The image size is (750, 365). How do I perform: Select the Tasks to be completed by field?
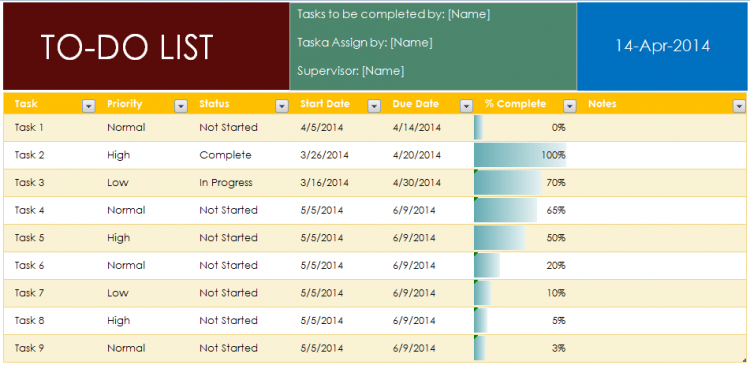click(393, 14)
